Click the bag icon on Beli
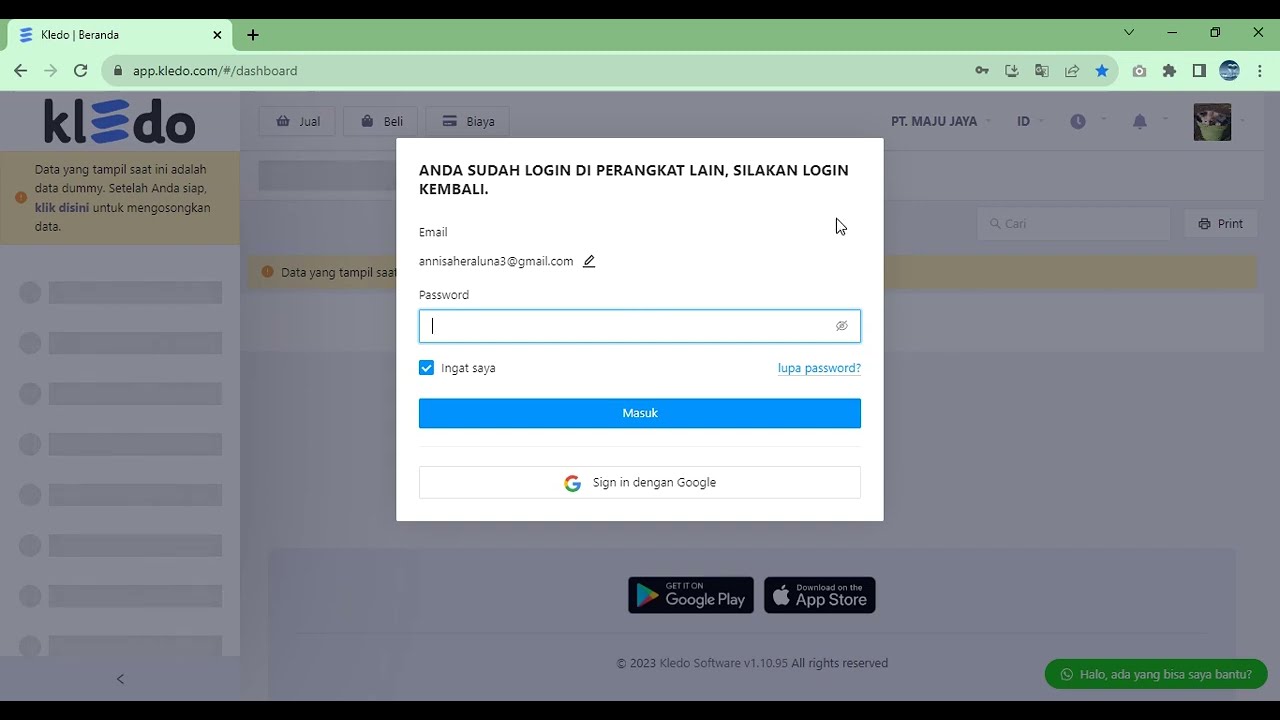This screenshot has width=1280, height=720. 367,121
